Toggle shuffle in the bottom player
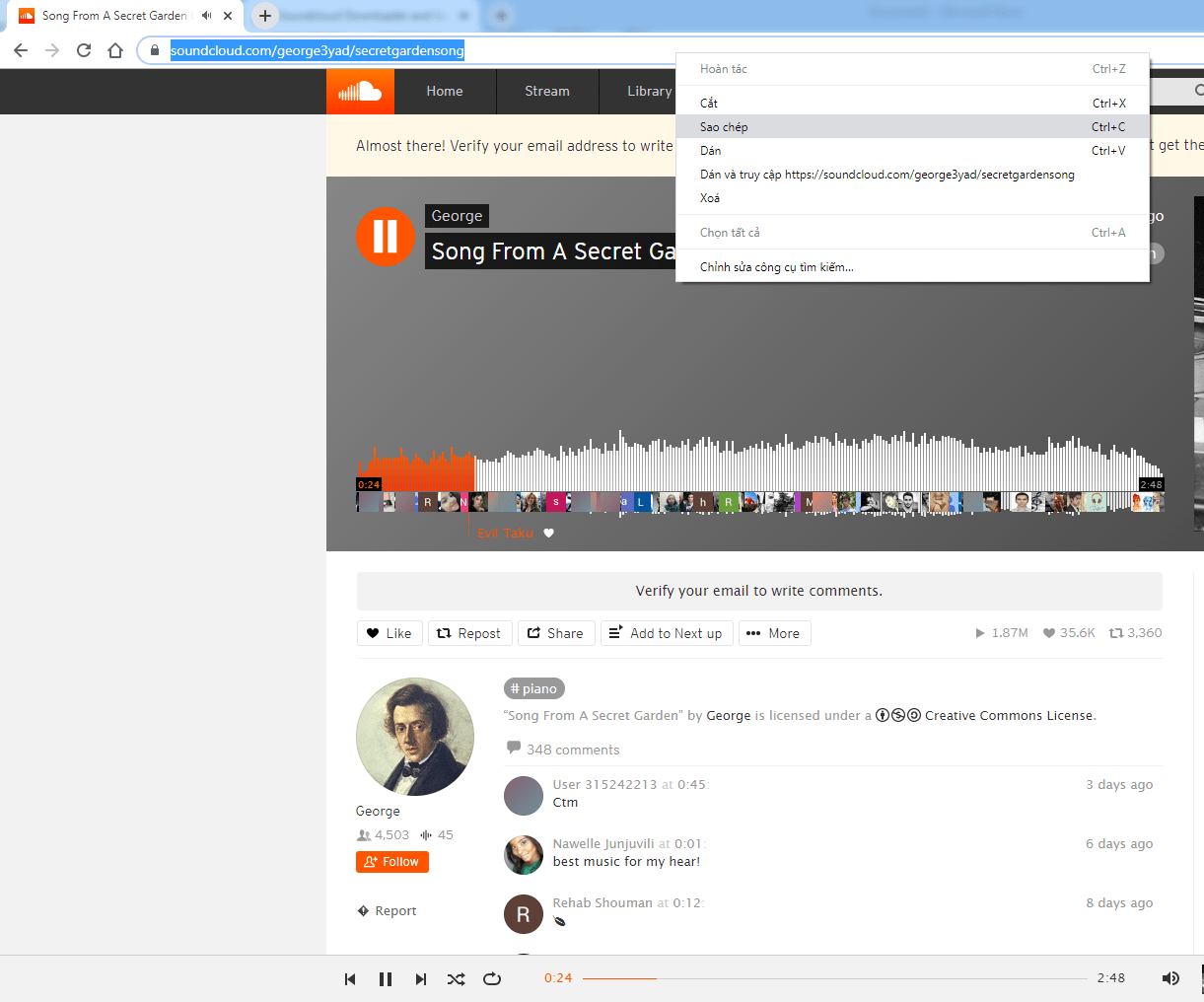Image resolution: width=1204 pixels, height=1002 pixels. pyautogui.click(x=456, y=978)
